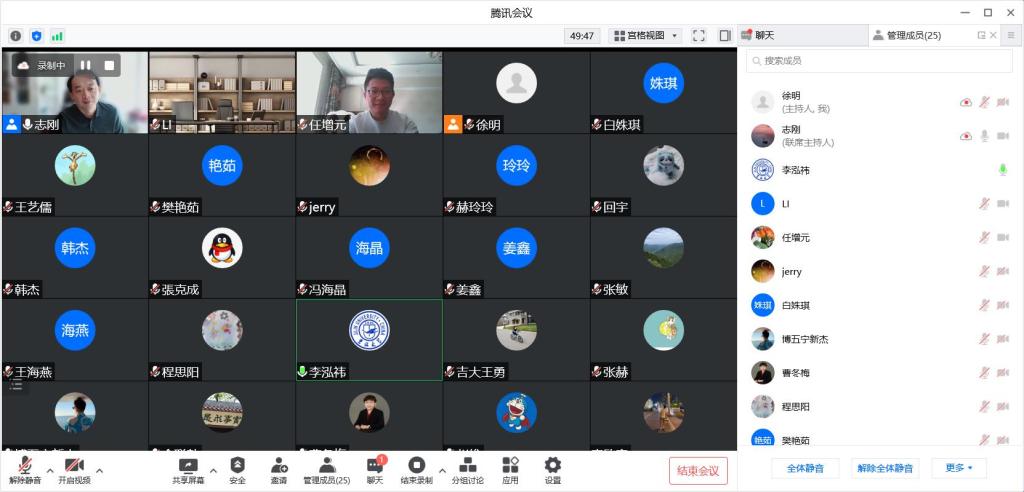The width and height of the screenshot is (1024, 492).
Task: Expand the arrow next to 共享屏幕
Action: (212, 469)
